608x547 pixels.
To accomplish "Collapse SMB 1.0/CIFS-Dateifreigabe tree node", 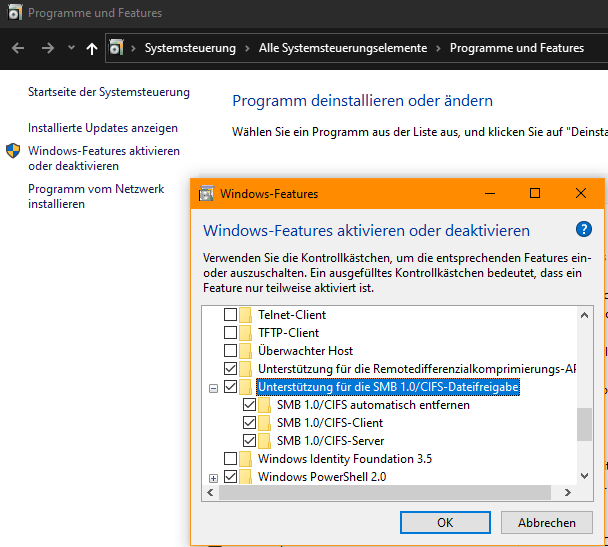I will pyautogui.click(x=213, y=388).
